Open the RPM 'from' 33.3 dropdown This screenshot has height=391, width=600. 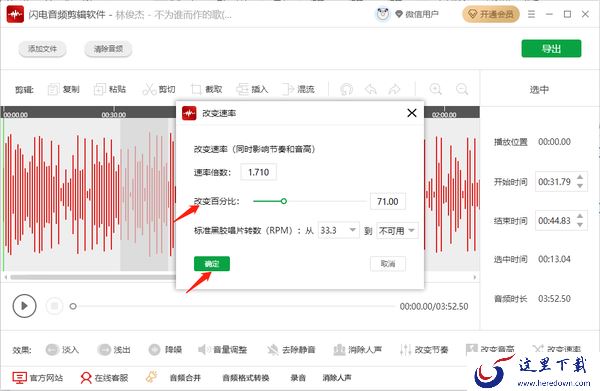pyautogui.click(x=338, y=230)
